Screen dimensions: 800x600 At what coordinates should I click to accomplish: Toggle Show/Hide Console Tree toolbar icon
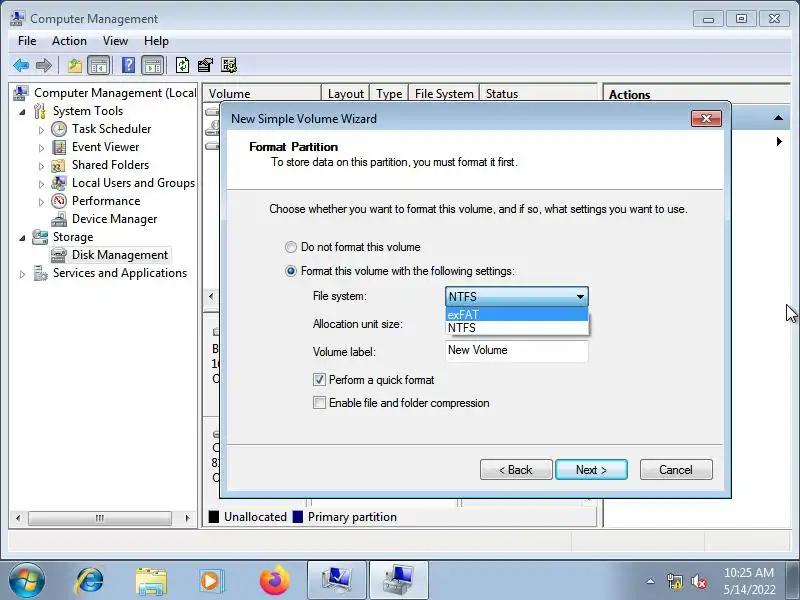click(x=98, y=65)
